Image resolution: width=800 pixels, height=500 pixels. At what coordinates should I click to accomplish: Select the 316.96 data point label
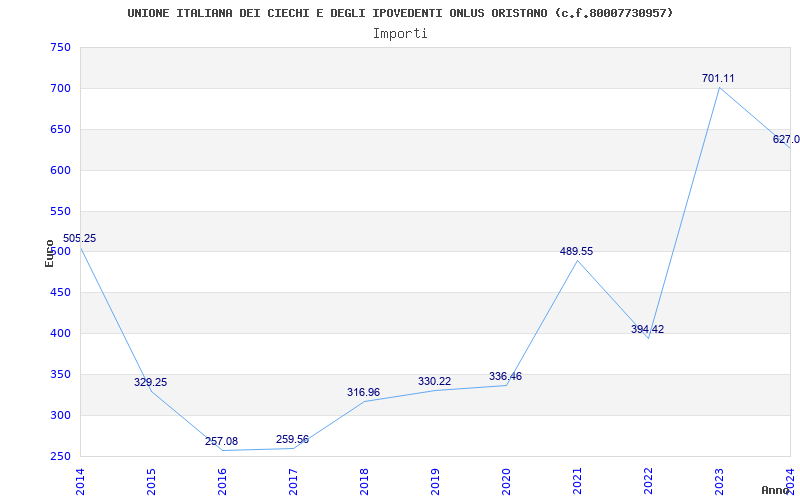coord(363,392)
